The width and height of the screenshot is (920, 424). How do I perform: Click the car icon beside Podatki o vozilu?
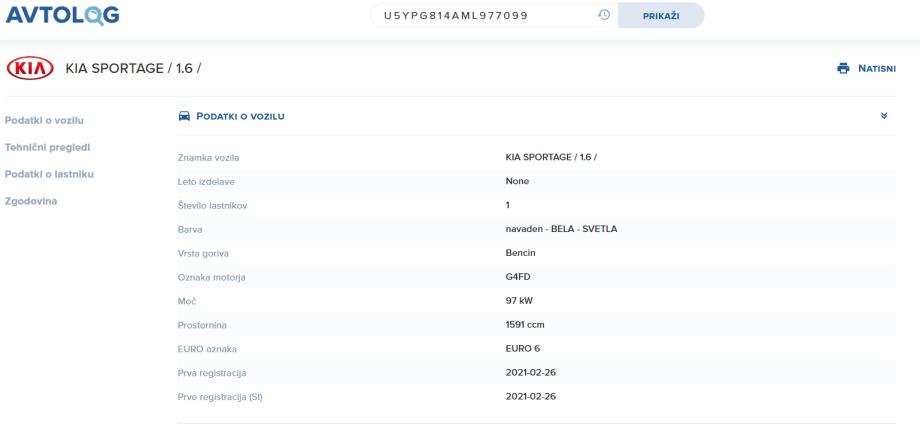tap(184, 116)
